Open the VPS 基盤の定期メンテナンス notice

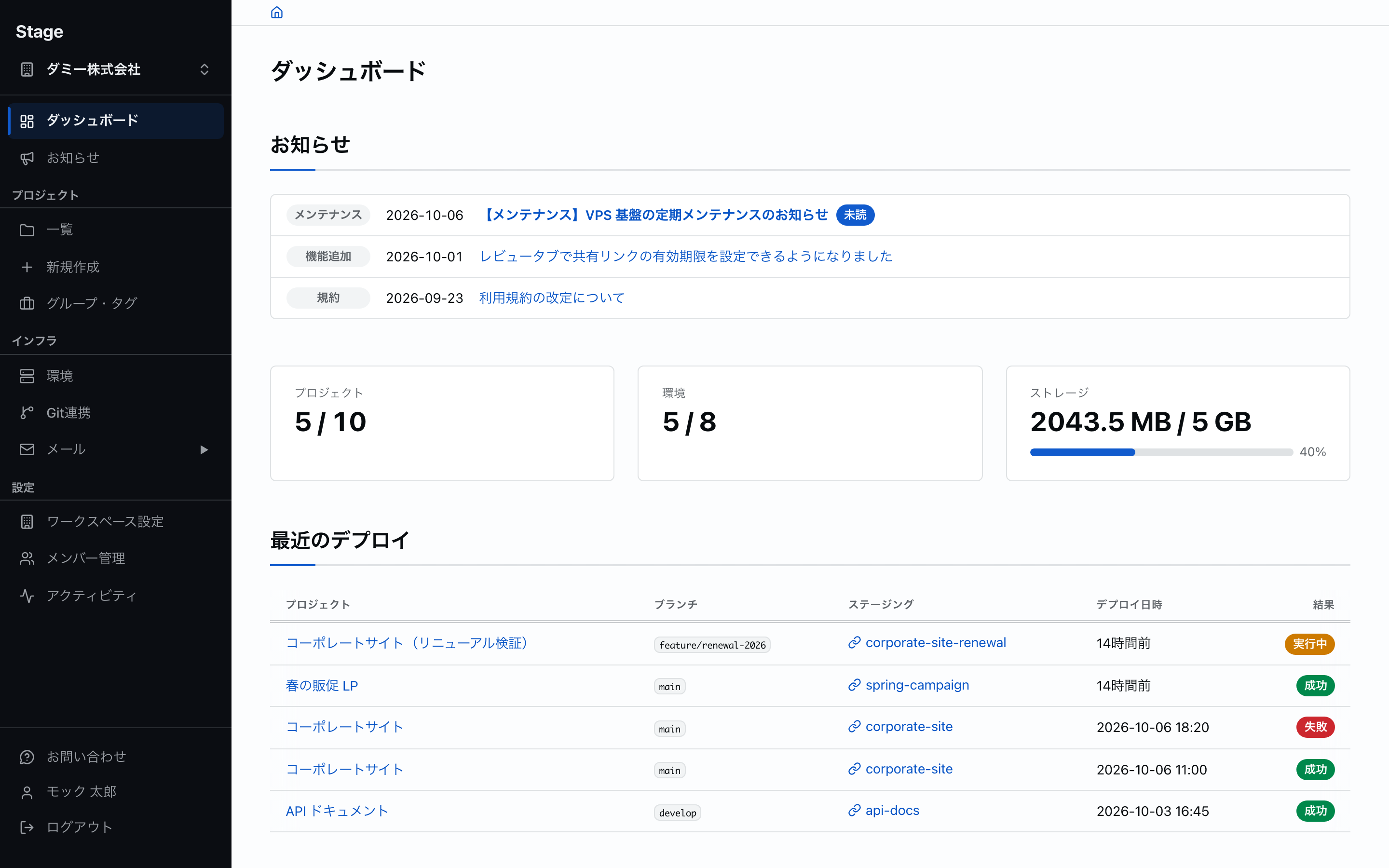tap(654, 215)
